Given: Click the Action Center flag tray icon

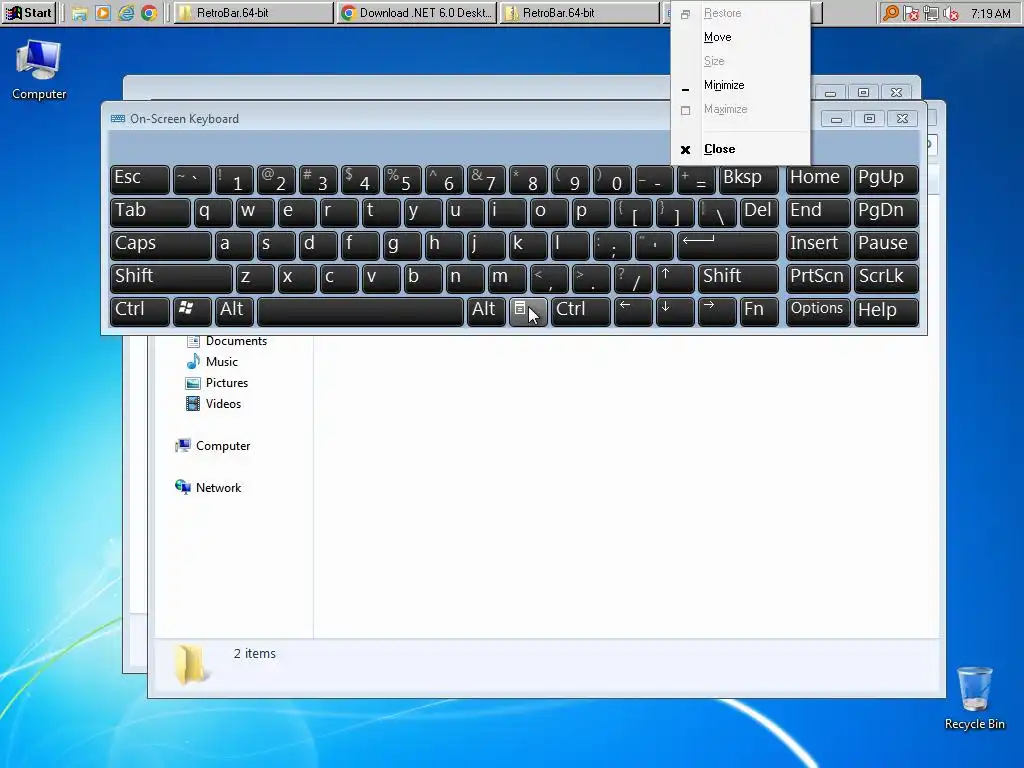Looking at the screenshot, I should [911, 13].
